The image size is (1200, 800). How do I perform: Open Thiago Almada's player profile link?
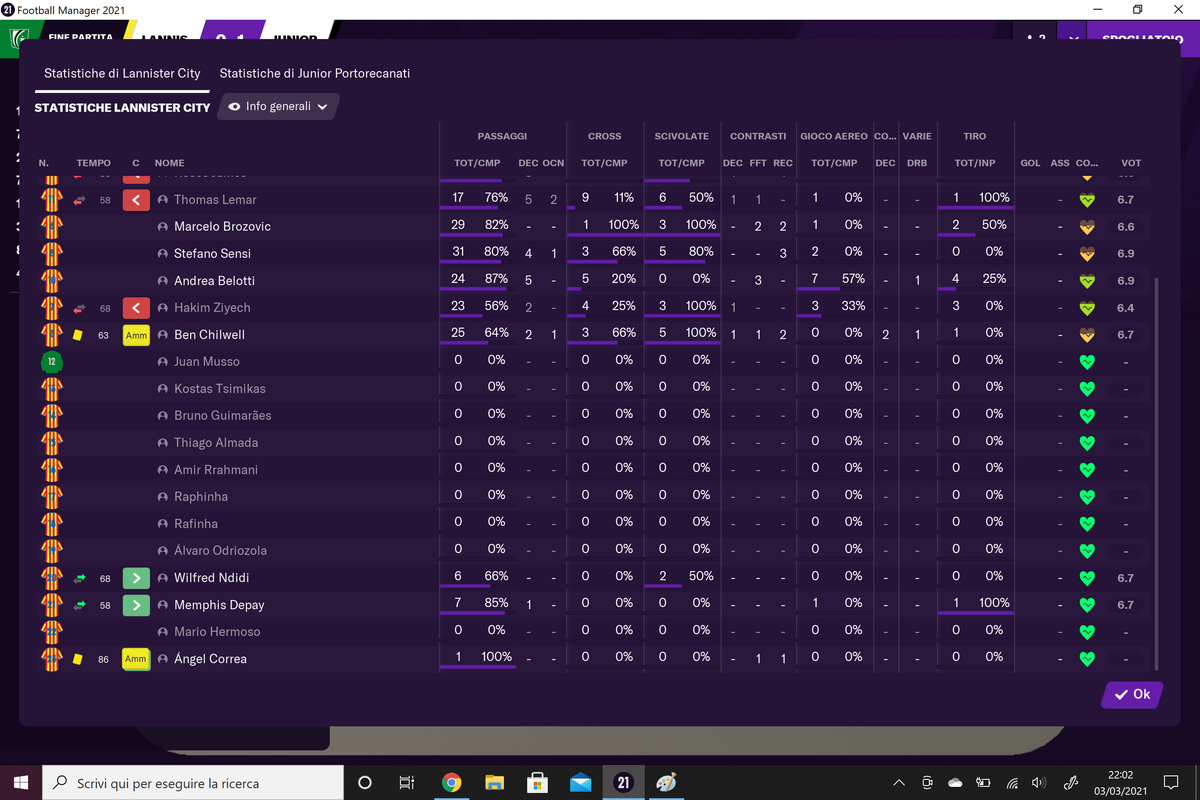216,443
